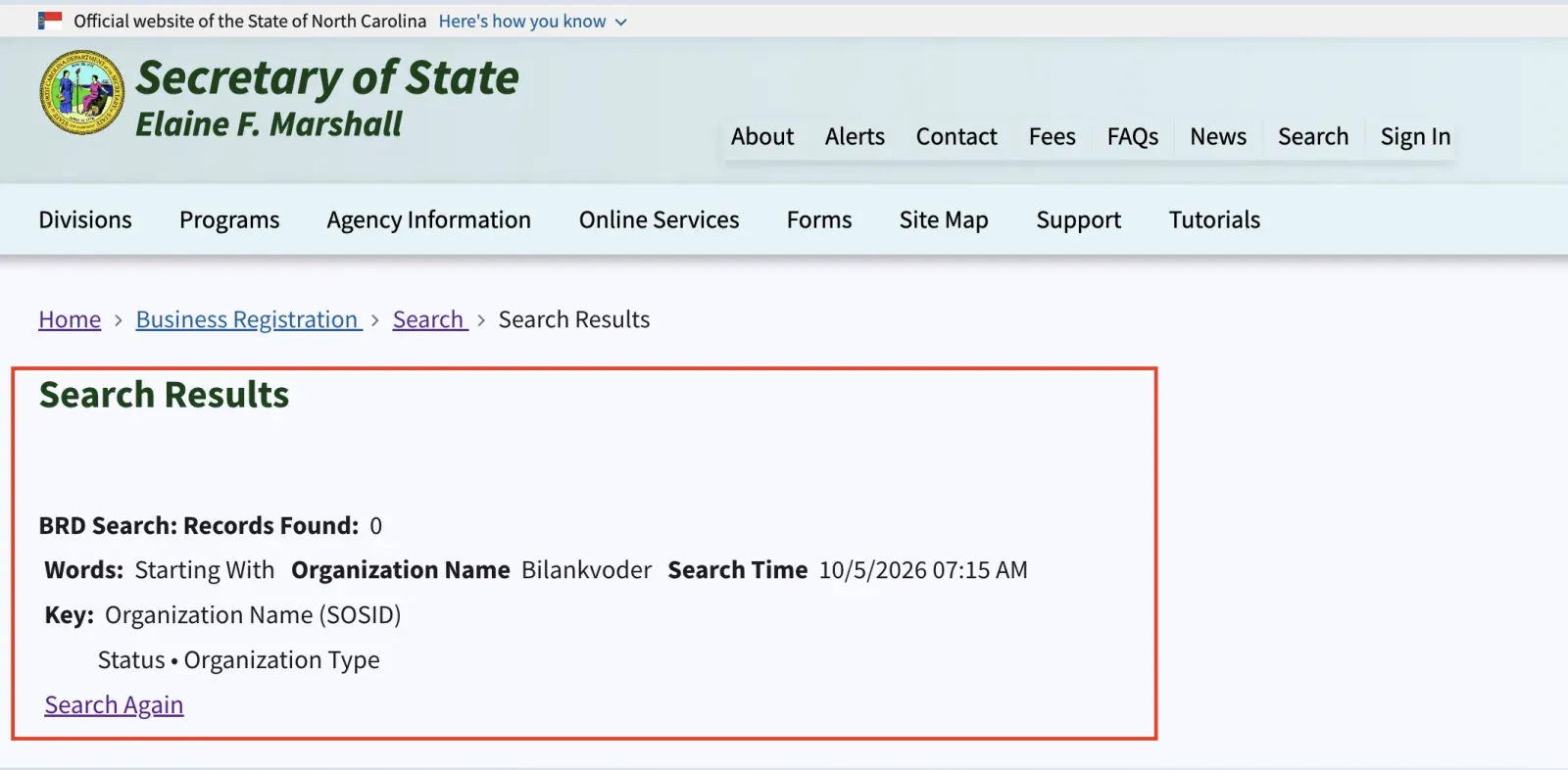Viewport: 1568px width, 770px height.
Task: Open the Agency Information menu
Action: point(429,220)
